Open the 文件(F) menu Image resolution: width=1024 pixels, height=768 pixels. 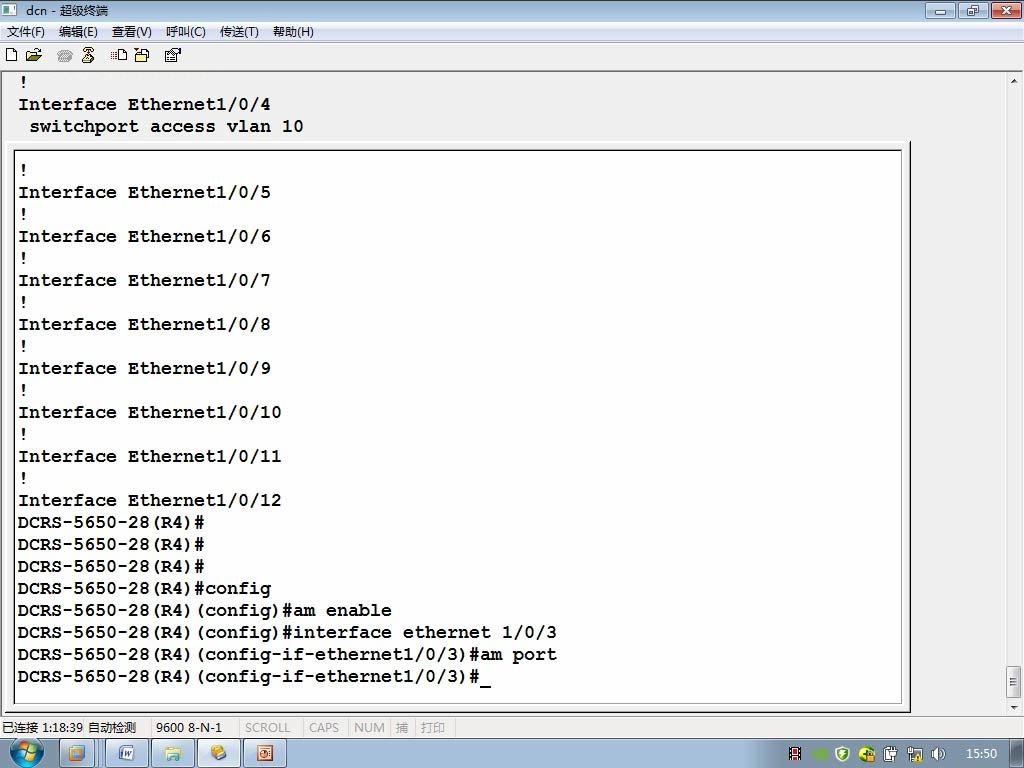[25, 32]
